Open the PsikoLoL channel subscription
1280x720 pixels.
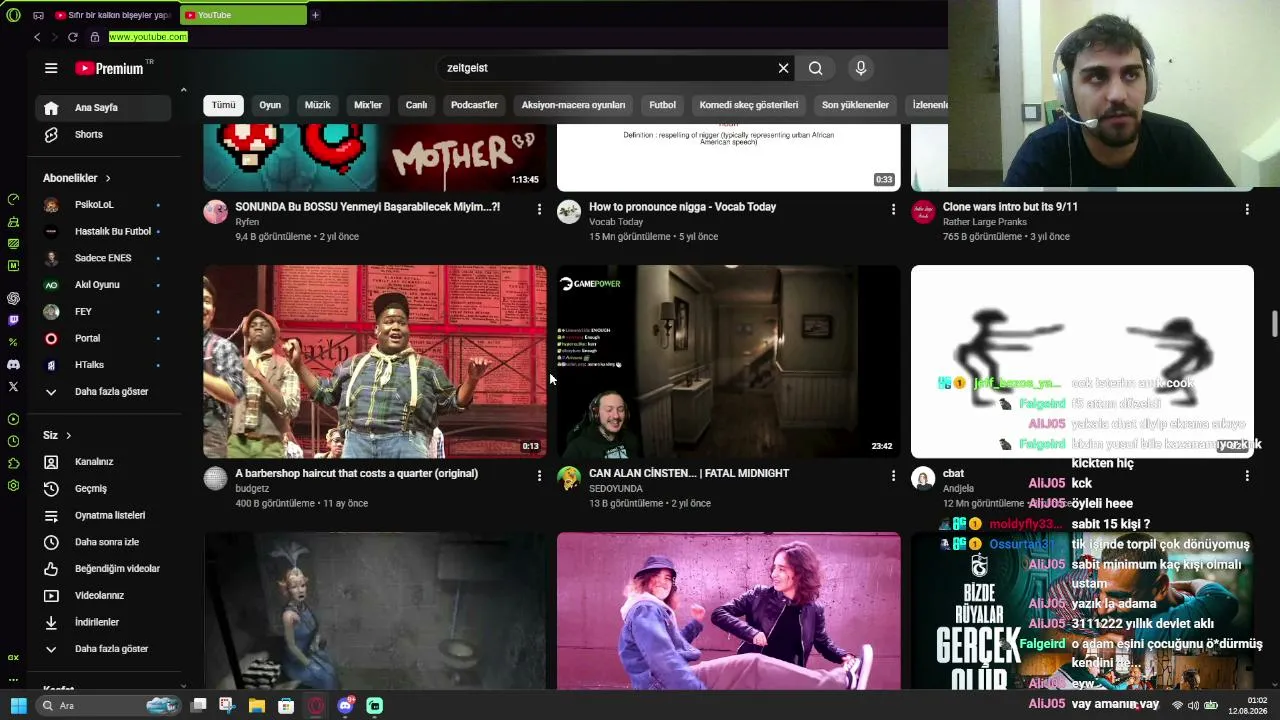(x=103, y=205)
